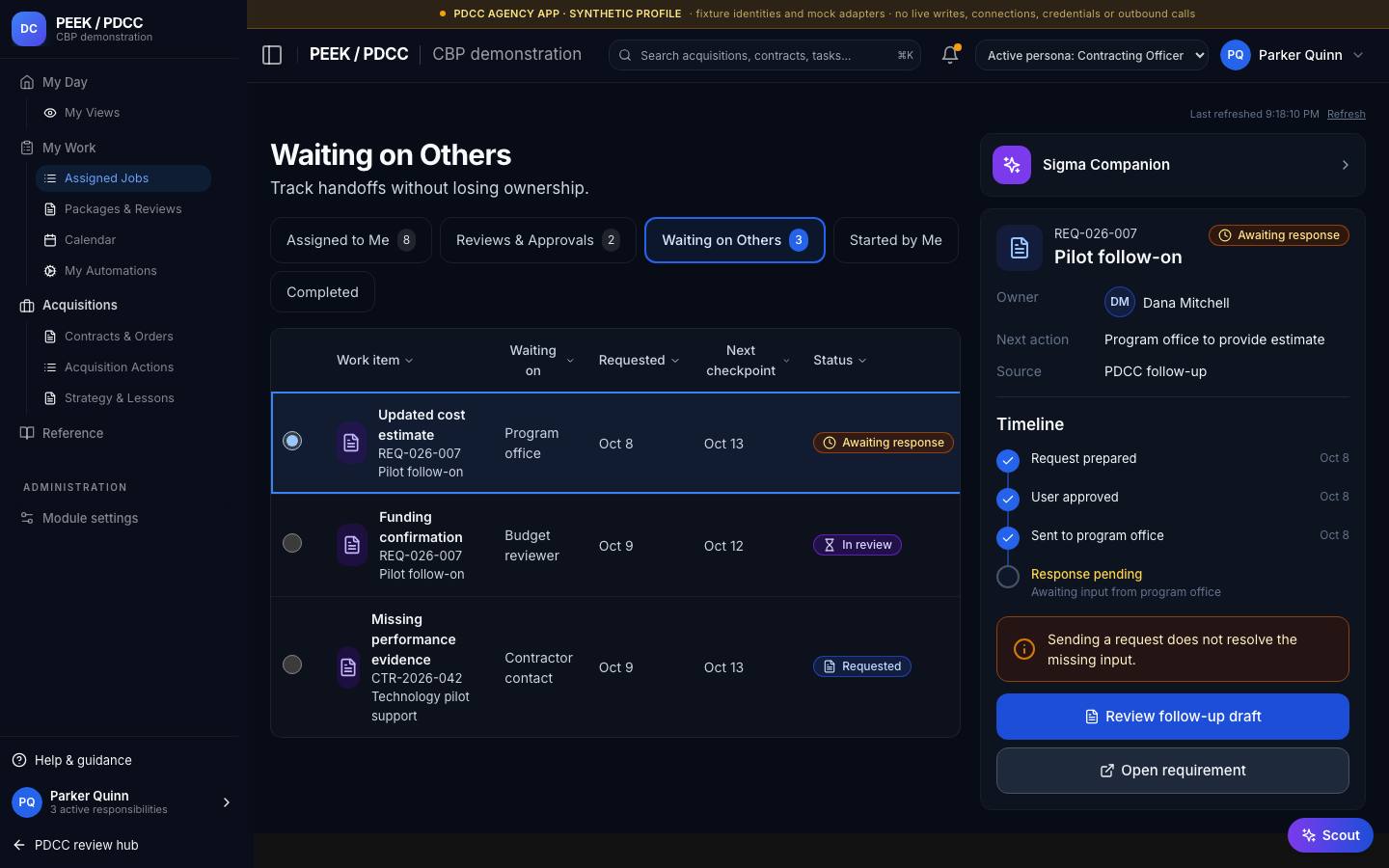Open the Scout assistant button
This screenshot has width=1389, height=868.
(1330, 835)
